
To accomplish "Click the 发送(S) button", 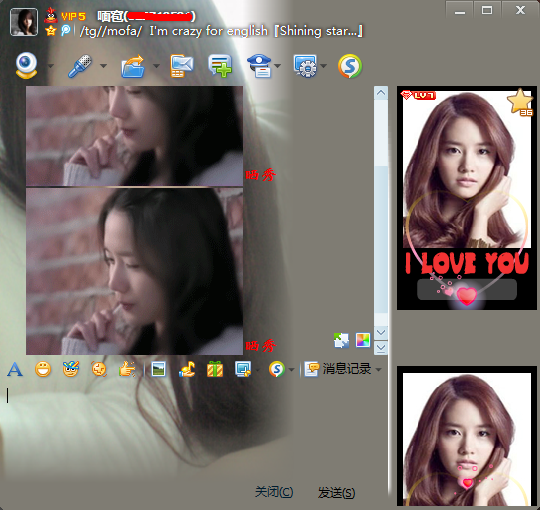I will pyautogui.click(x=336, y=492).
